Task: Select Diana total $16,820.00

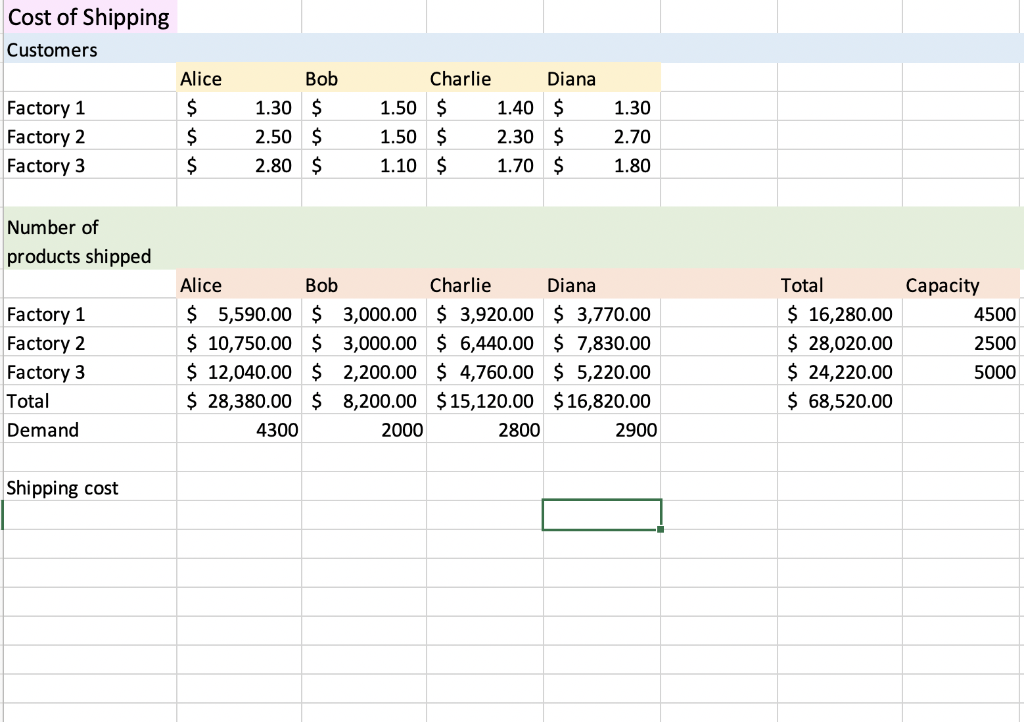Action: 602,400
